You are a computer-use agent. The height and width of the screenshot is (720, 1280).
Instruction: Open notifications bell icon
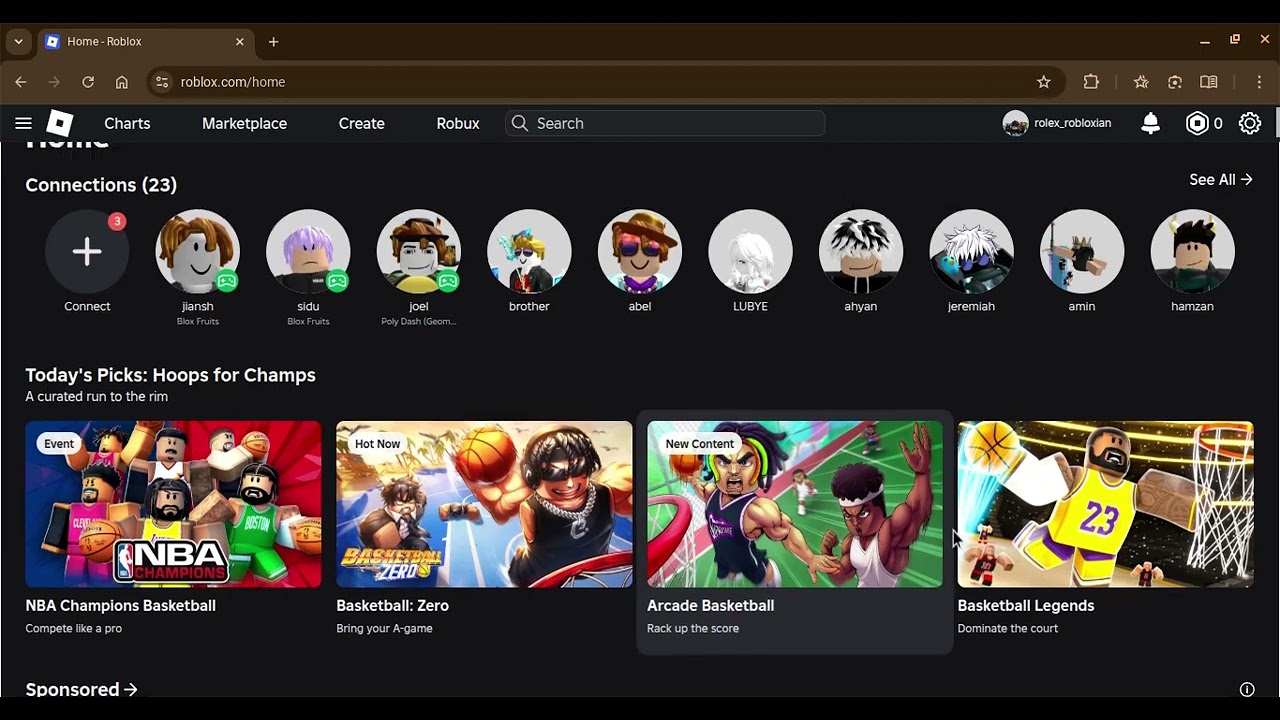[1150, 123]
